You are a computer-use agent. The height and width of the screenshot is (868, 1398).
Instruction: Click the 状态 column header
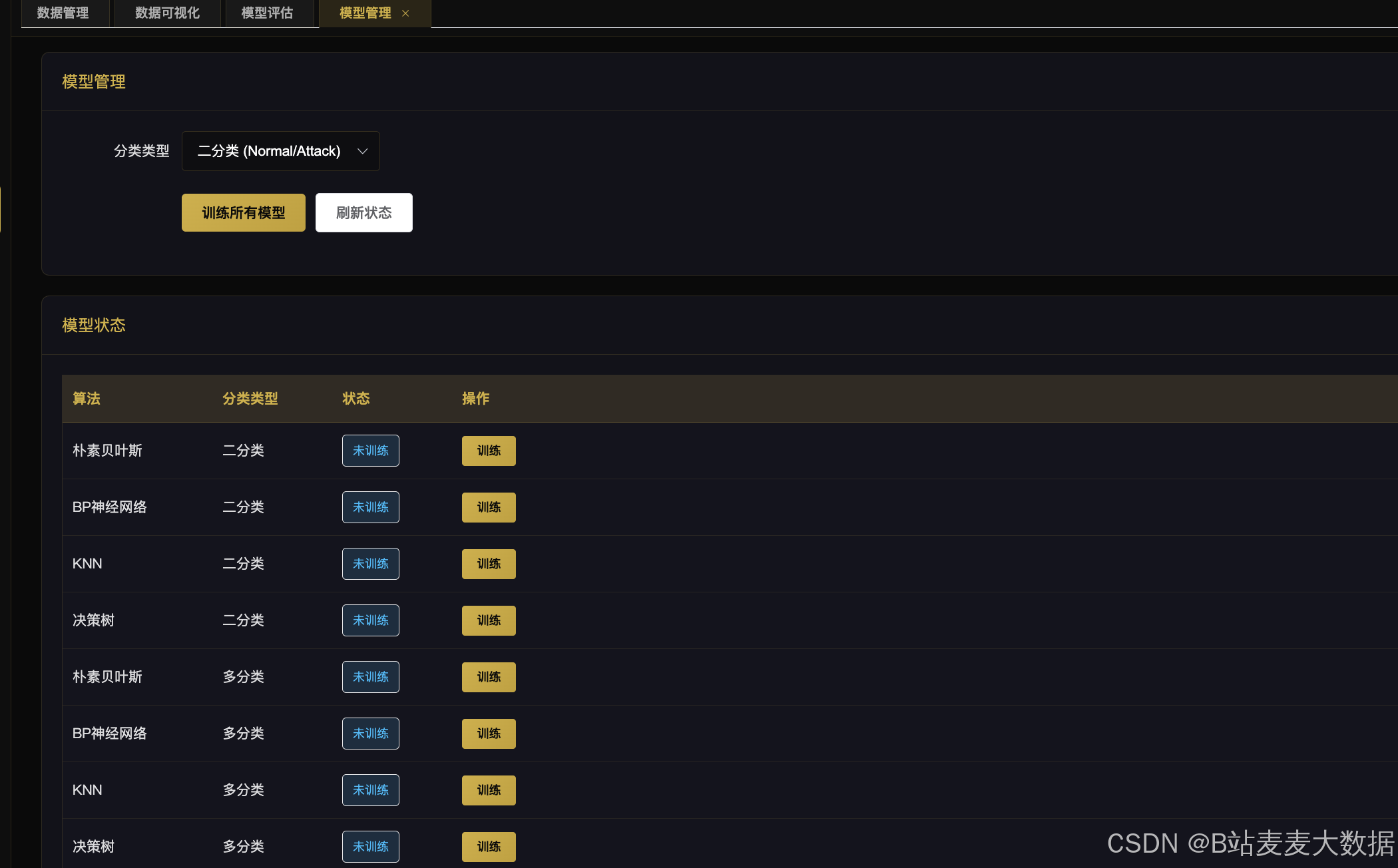[355, 399]
